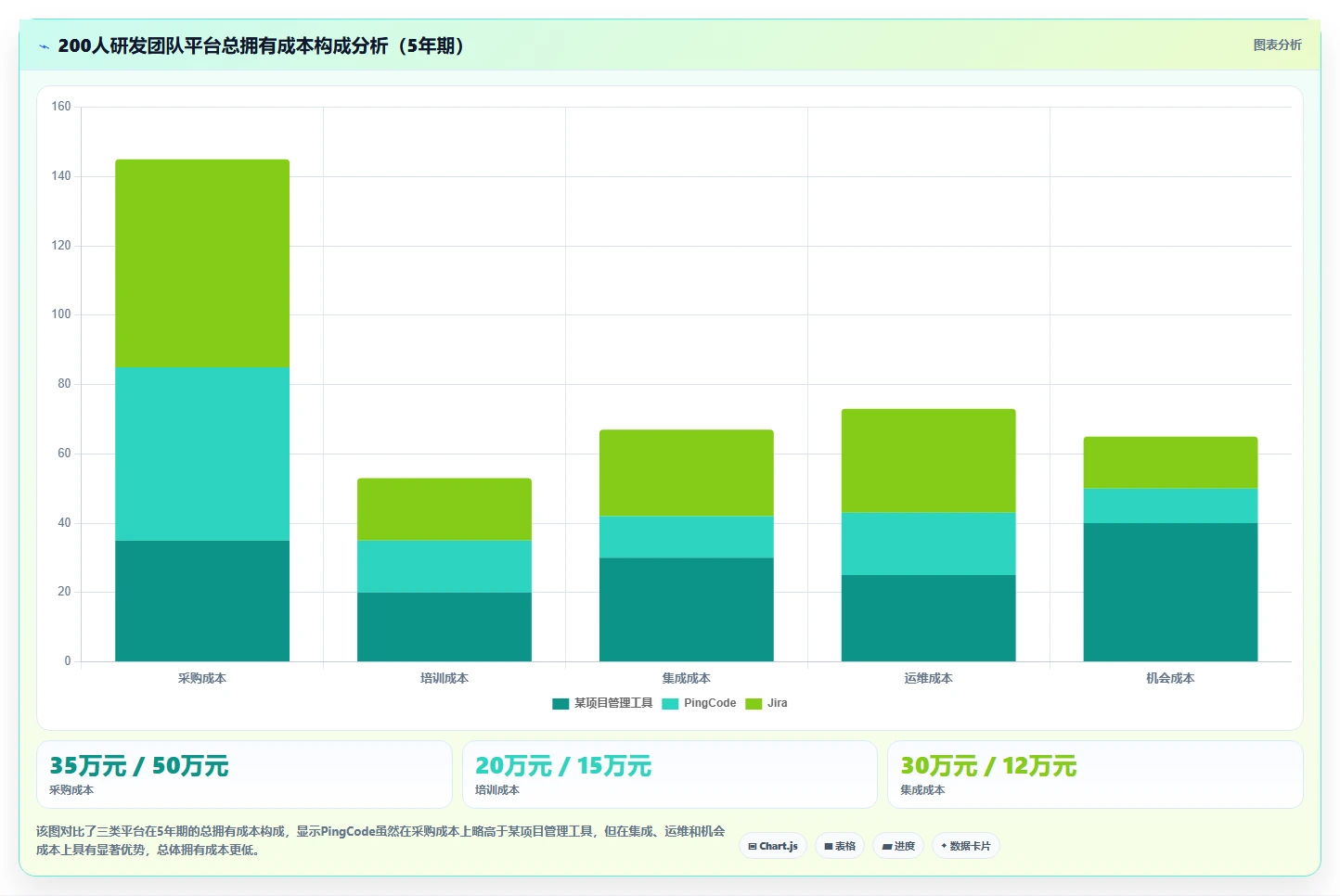Click the 图表分析 label in header
This screenshot has width=1340, height=896.
click(x=1277, y=45)
